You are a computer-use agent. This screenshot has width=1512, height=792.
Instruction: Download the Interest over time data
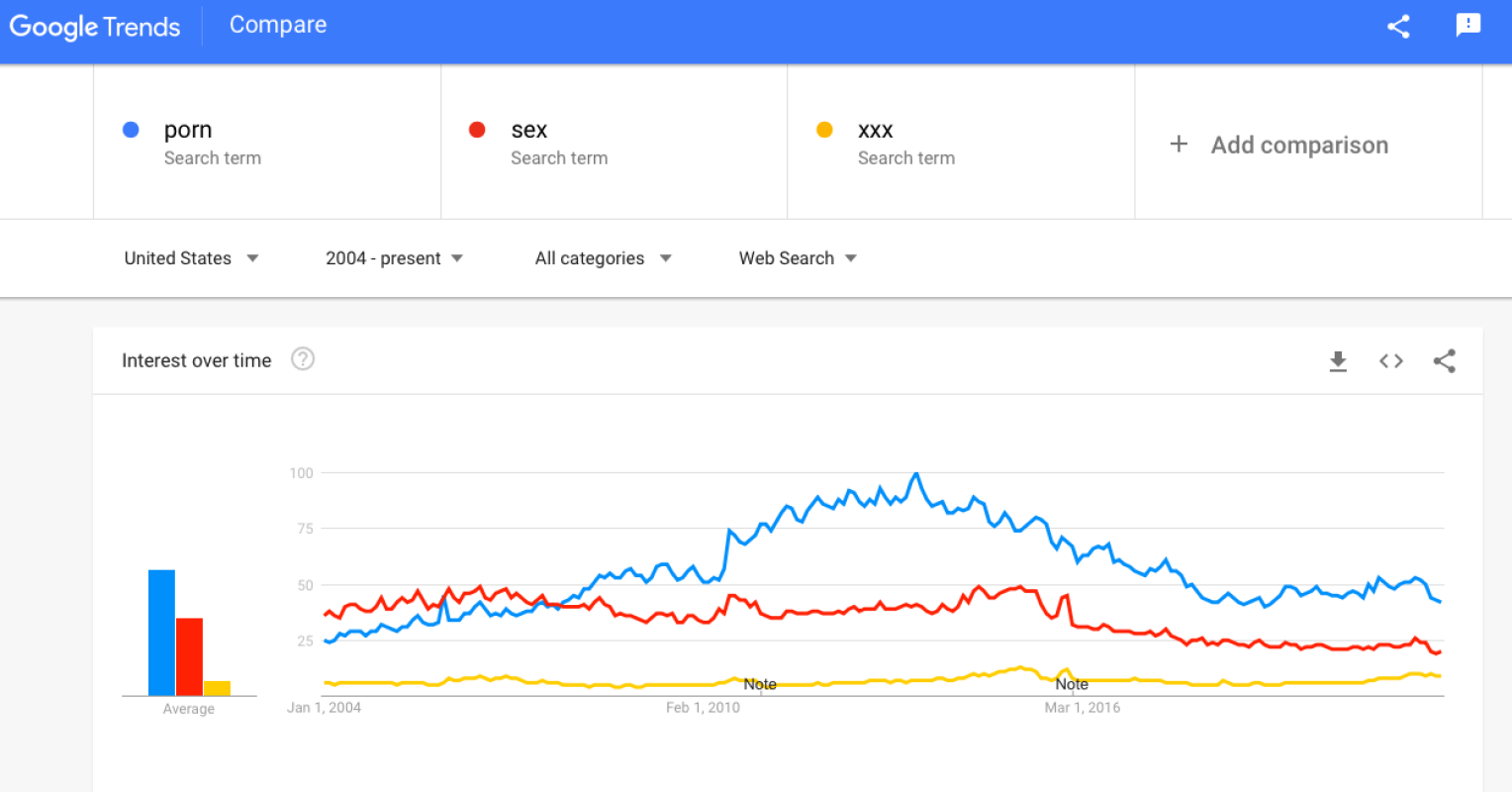pyautogui.click(x=1338, y=361)
